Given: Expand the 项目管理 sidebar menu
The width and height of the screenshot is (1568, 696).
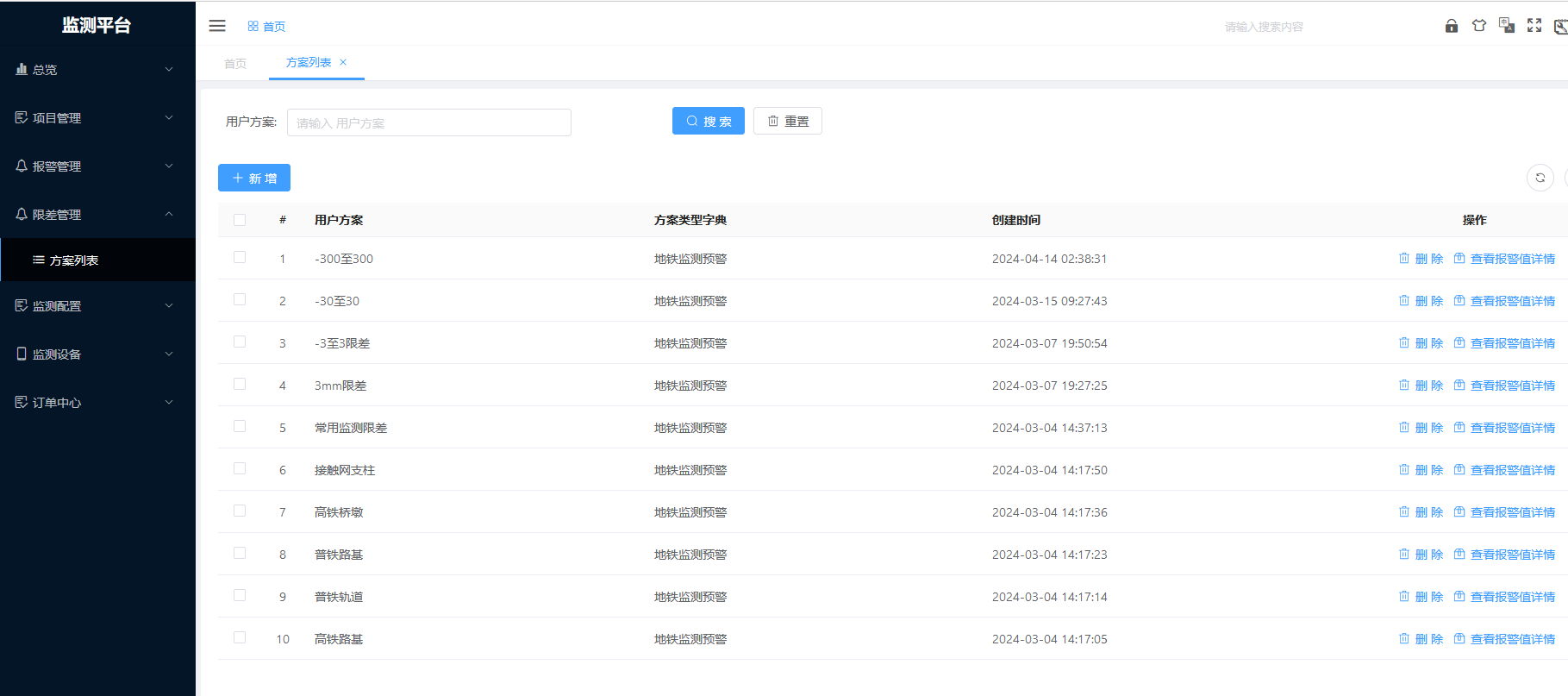Looking at the screenshot, I should pos(95,118).
